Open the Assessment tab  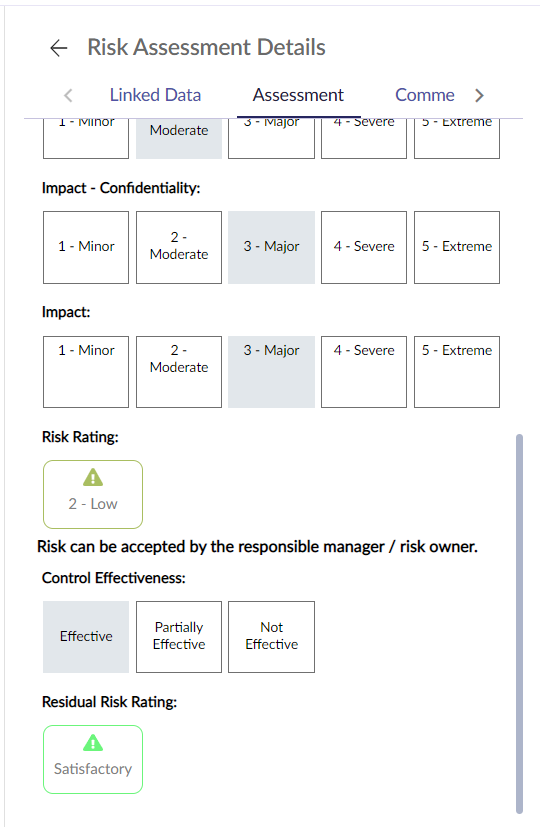[298, 95]
